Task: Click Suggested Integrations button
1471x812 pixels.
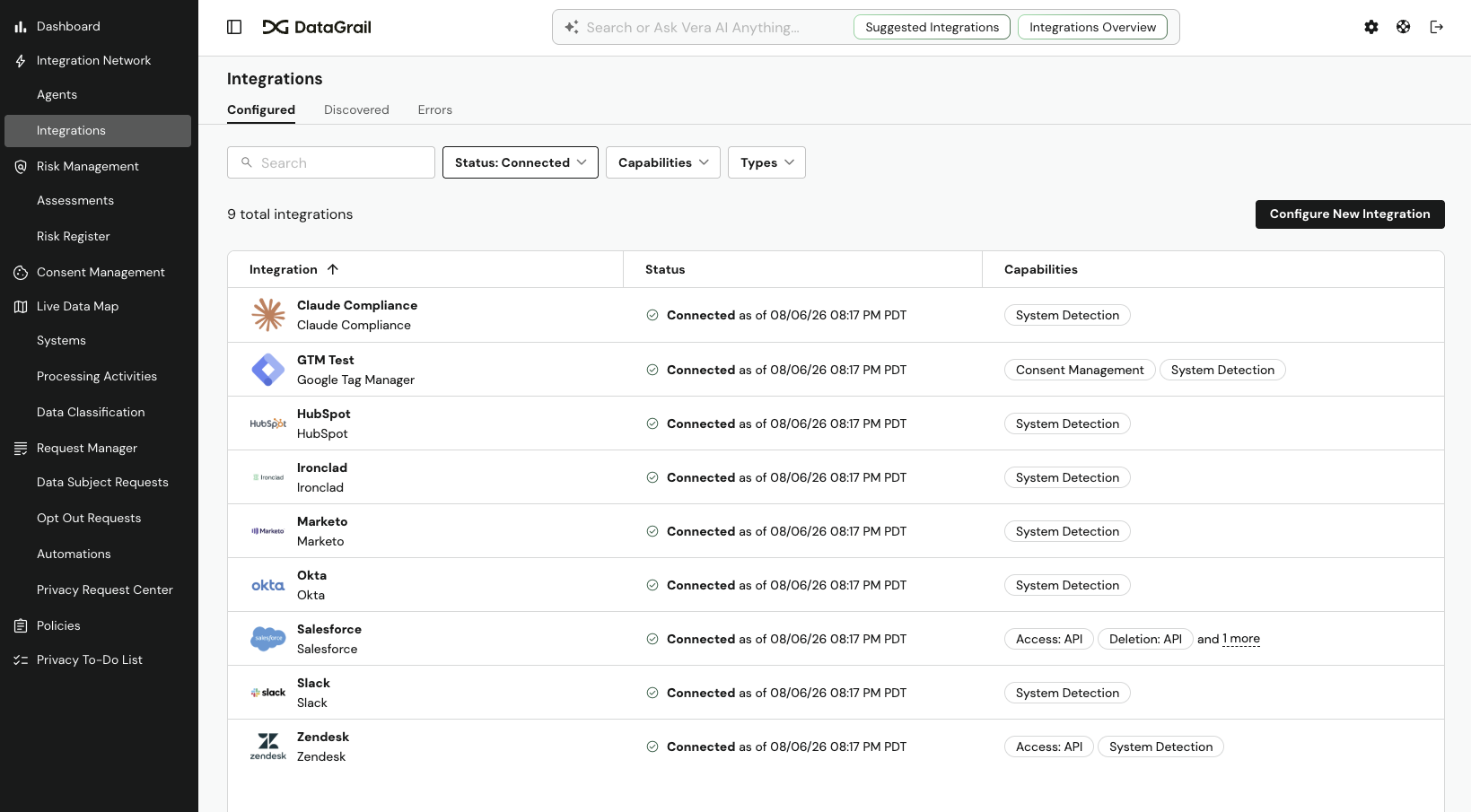Action: [x=932, y=27]
